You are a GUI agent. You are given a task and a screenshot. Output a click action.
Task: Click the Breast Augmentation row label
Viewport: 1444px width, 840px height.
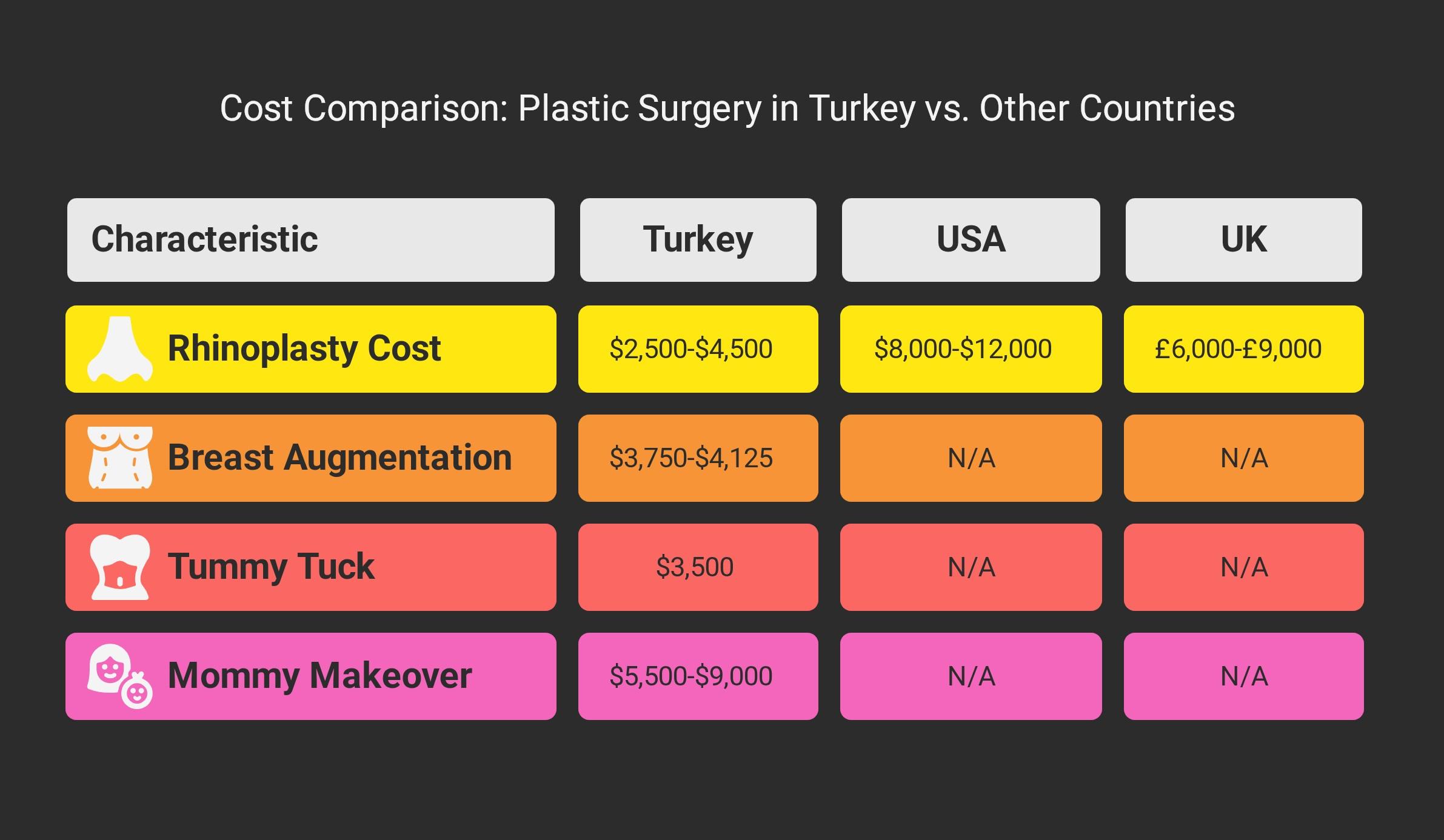click(339, 458)
